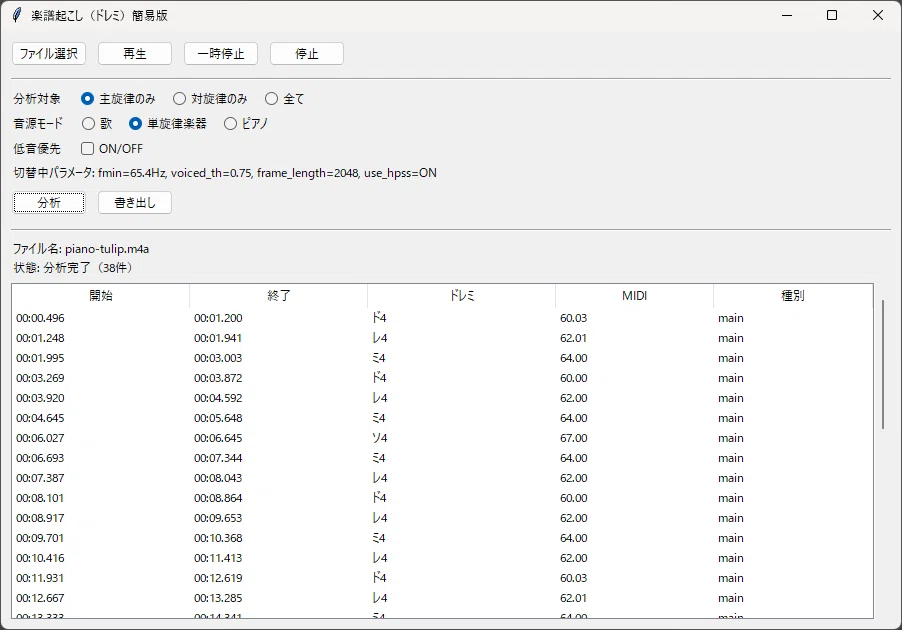Screen dimensions: 902x630
Task: Export results with the 書き出し button
Action: click(135, 203)
